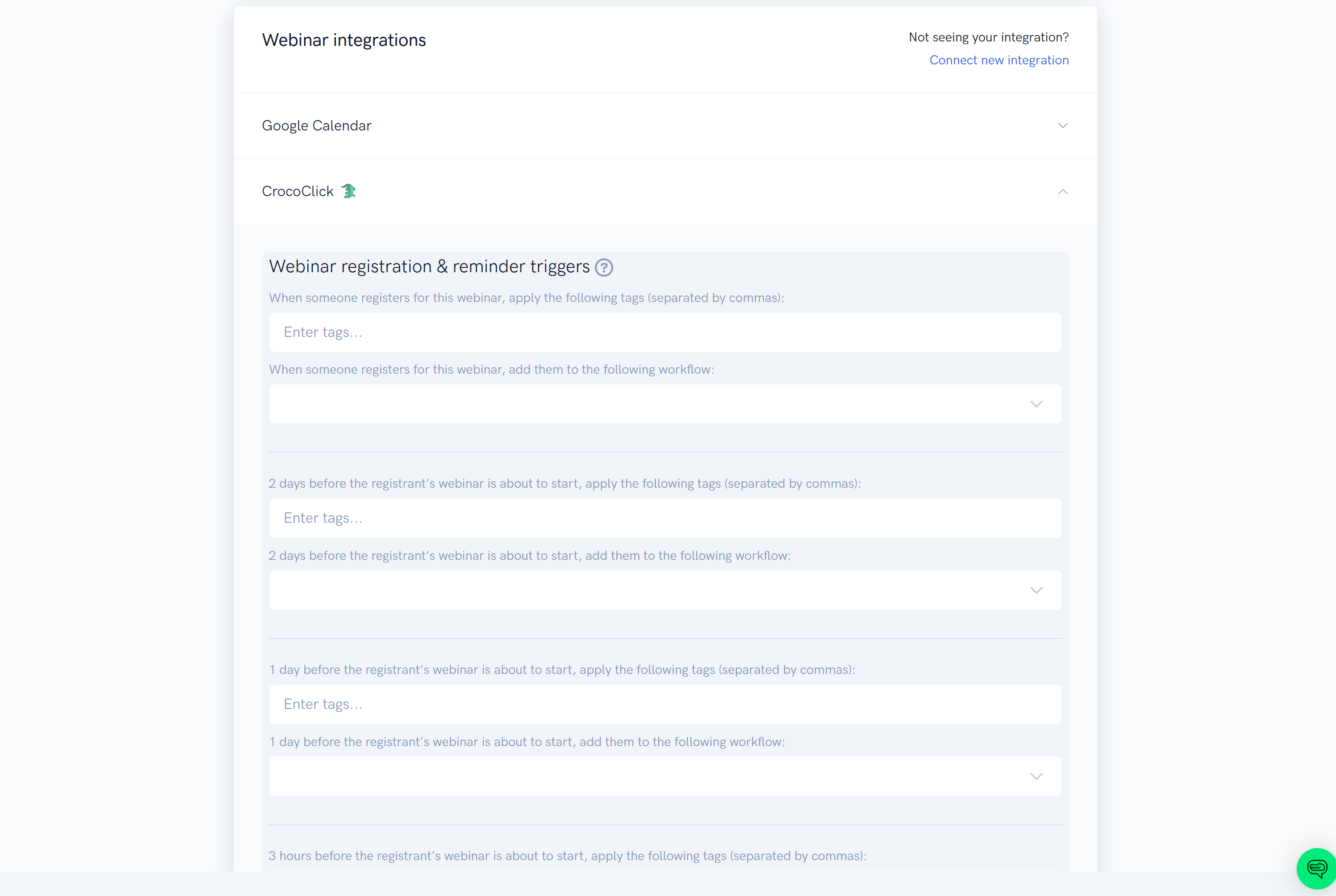The height and width of the screenshot is (896, 1336).
Task: Open the registration workflow dropdown
Action: (x=666, y=404)
